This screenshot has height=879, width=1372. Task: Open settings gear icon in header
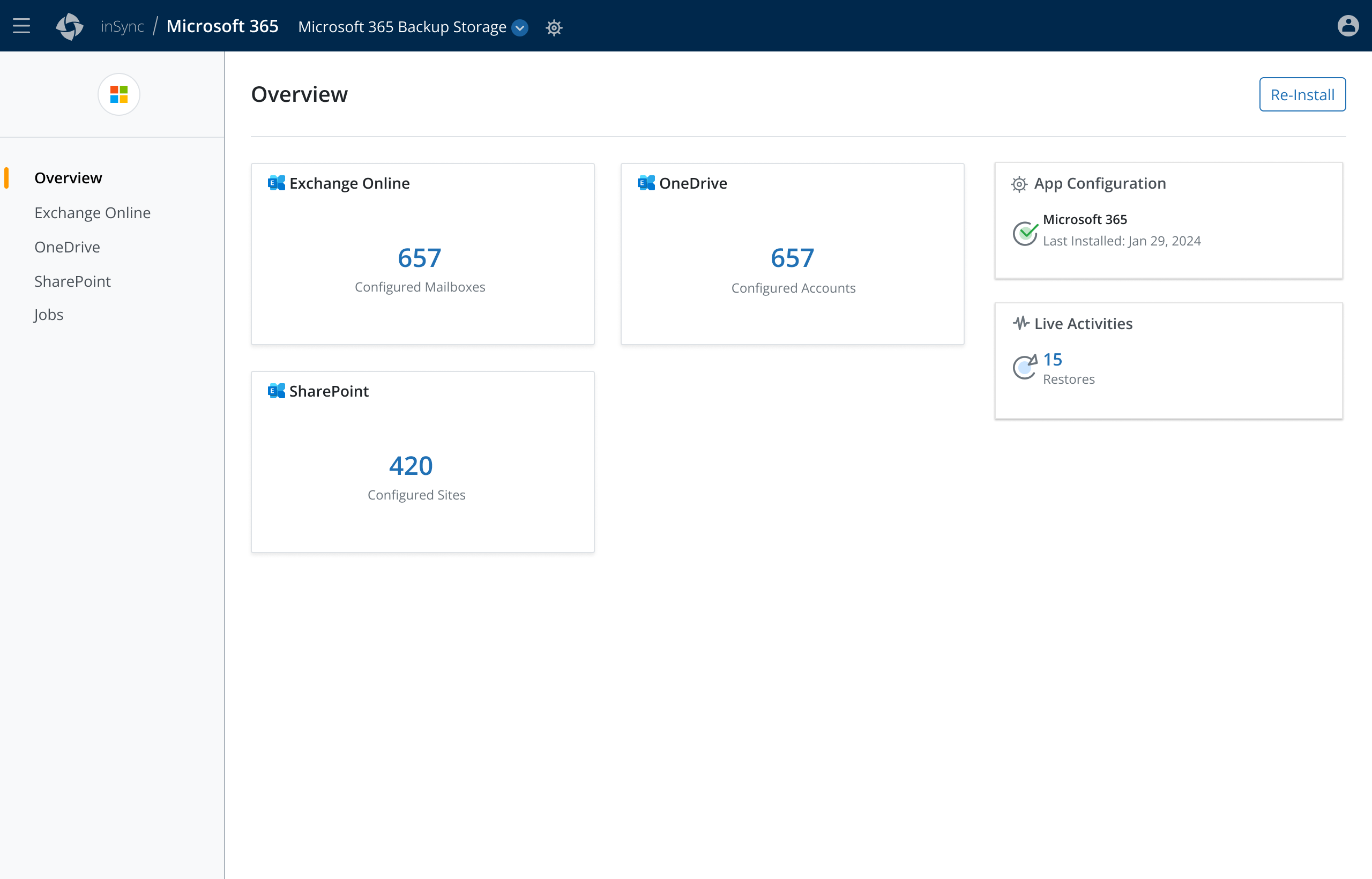tap(554, 27)
